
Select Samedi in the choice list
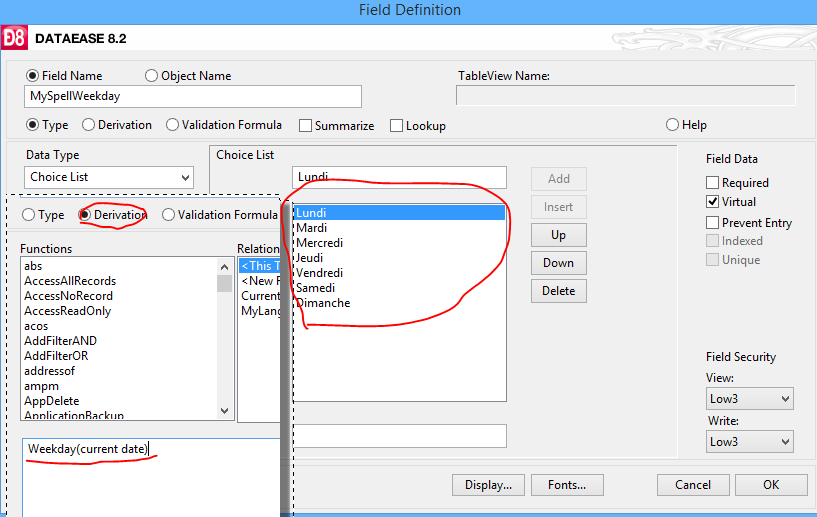click(400, 288)
